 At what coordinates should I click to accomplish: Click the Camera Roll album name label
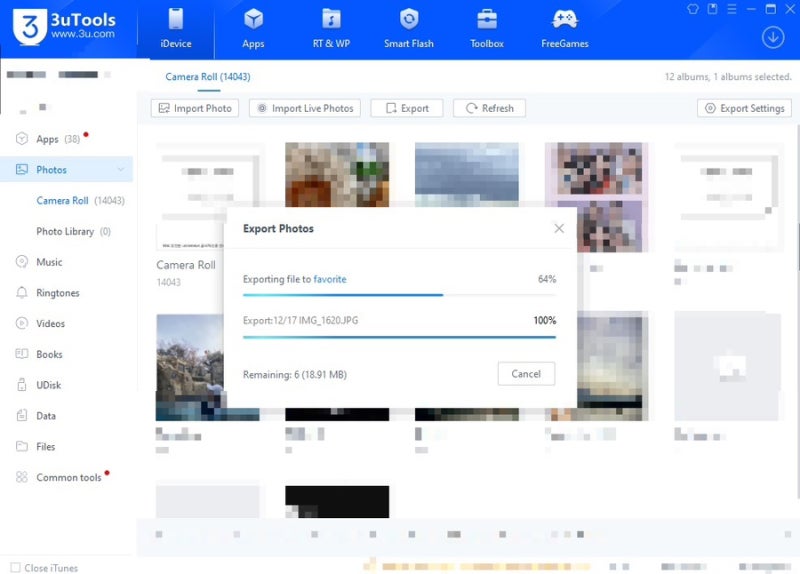[186, 265]
